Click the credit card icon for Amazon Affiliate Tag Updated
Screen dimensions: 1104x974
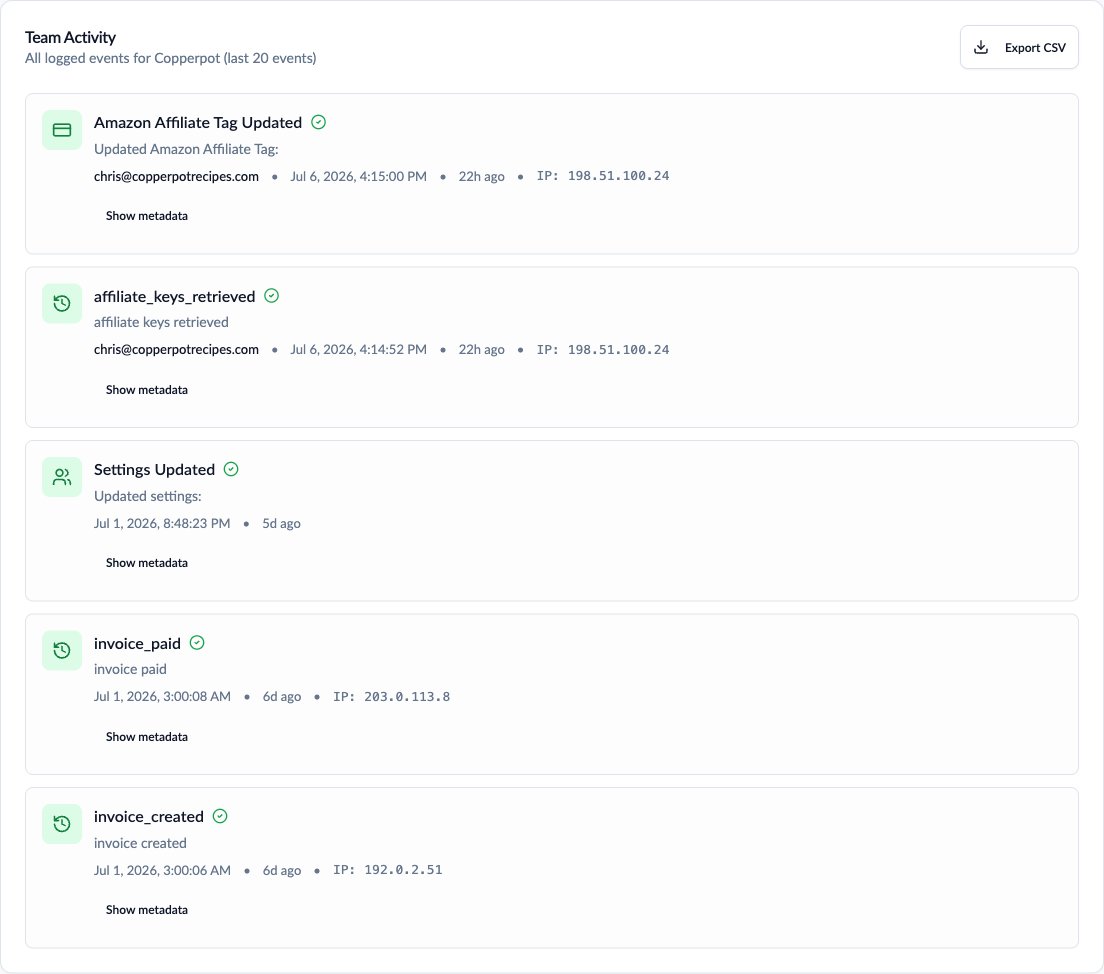(x=62, y=130)
